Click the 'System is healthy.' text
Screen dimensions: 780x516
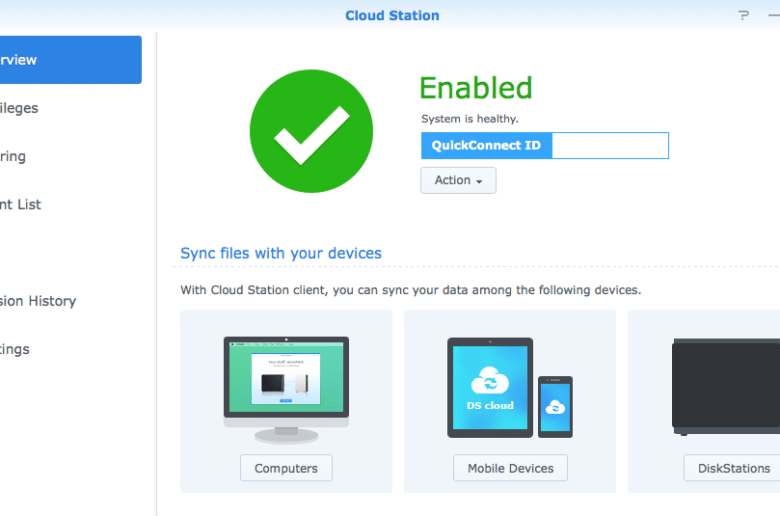coord(470,119)
